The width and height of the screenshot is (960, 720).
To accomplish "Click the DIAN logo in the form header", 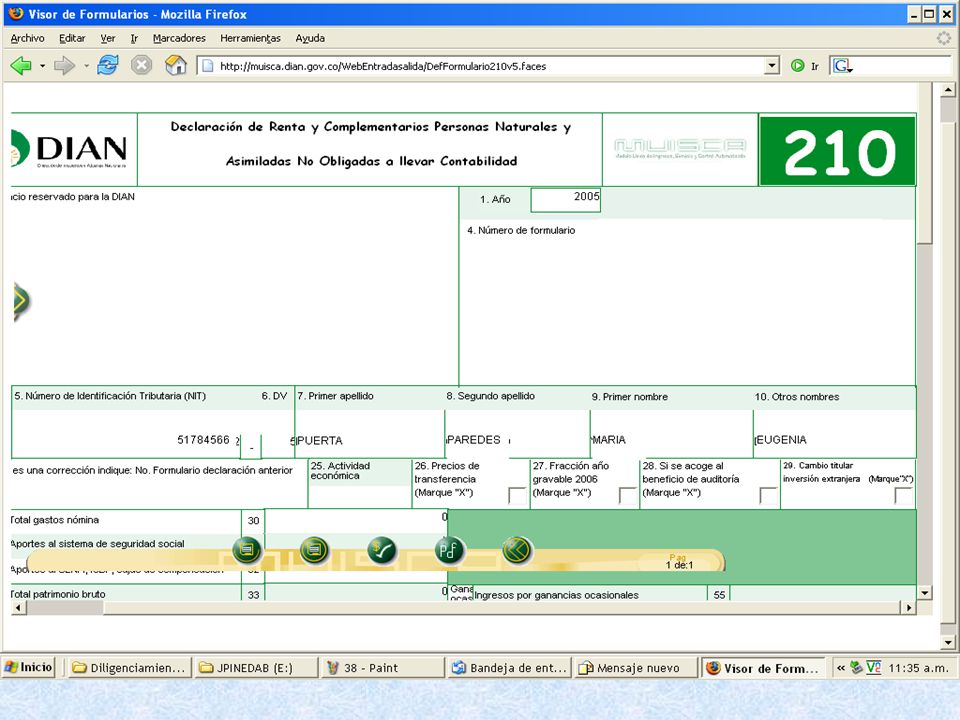I will coord(69,149).
